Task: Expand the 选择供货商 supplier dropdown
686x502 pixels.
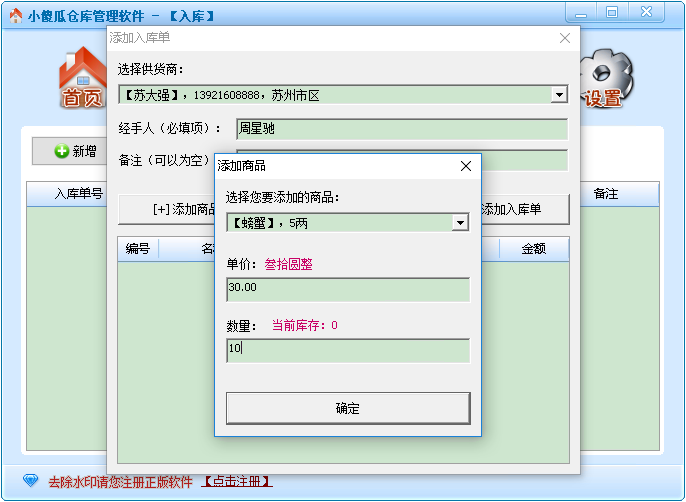Action: point(559,95)
